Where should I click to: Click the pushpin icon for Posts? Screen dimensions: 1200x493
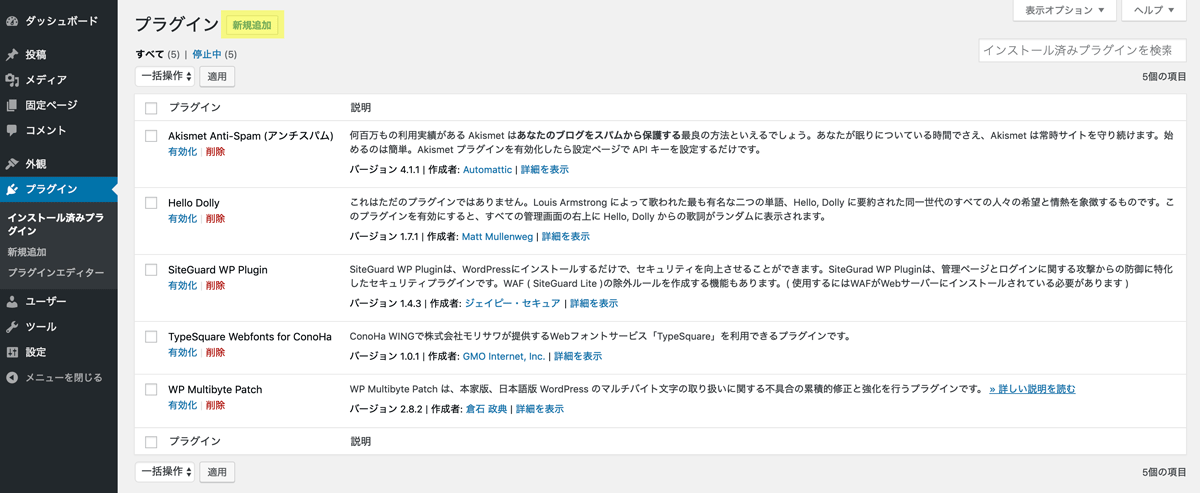[x=12, y=55]
